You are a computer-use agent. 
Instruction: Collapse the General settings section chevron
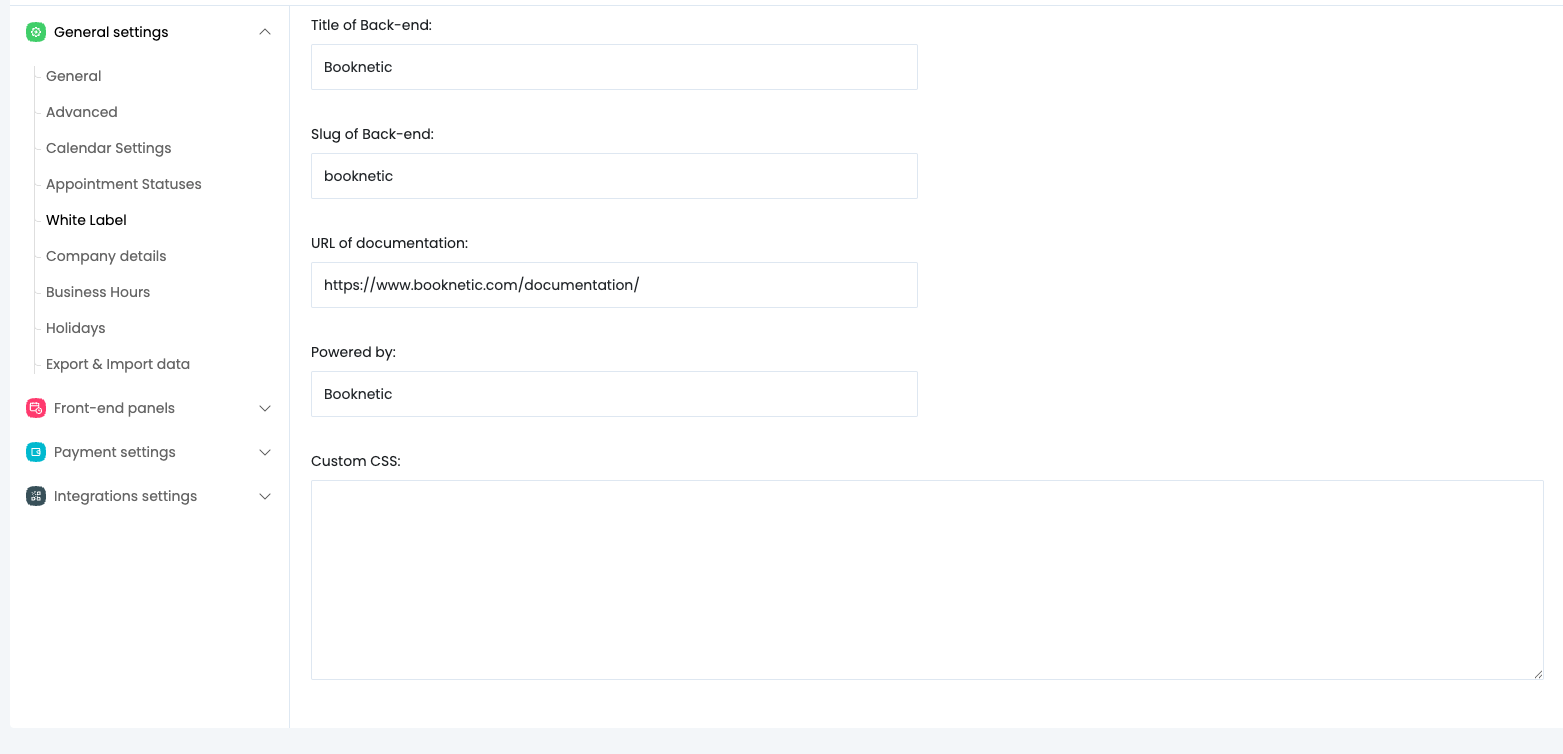pos(265,32)
